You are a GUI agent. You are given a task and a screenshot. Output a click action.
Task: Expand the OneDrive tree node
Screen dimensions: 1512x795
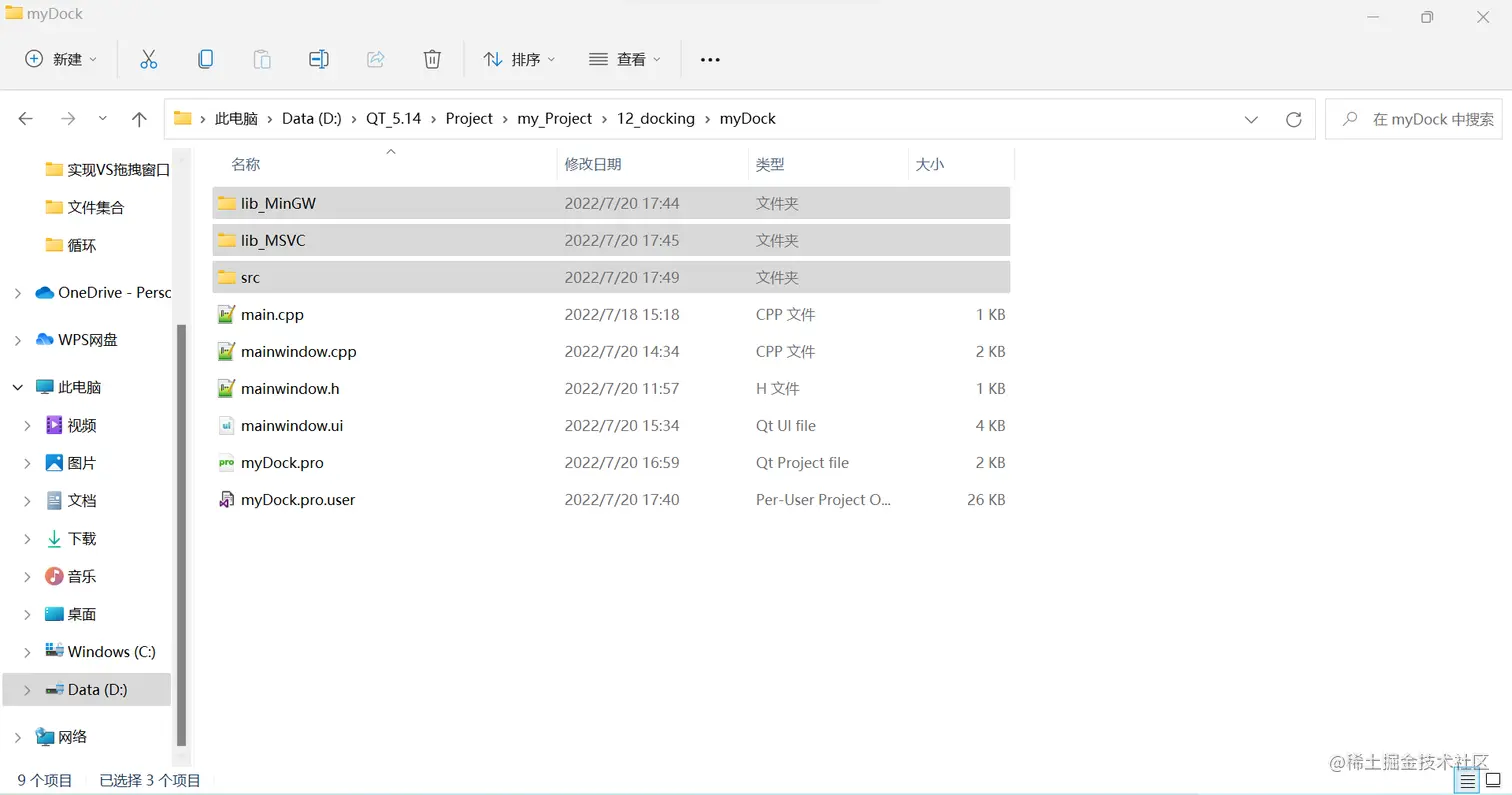click(18, 293)
